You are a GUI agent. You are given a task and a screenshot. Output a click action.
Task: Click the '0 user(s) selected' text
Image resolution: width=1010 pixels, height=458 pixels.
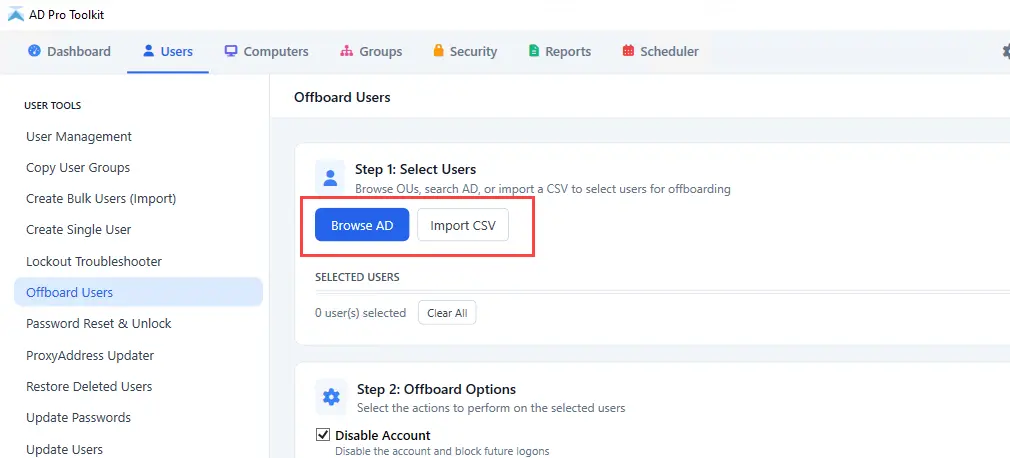[360, 313]
